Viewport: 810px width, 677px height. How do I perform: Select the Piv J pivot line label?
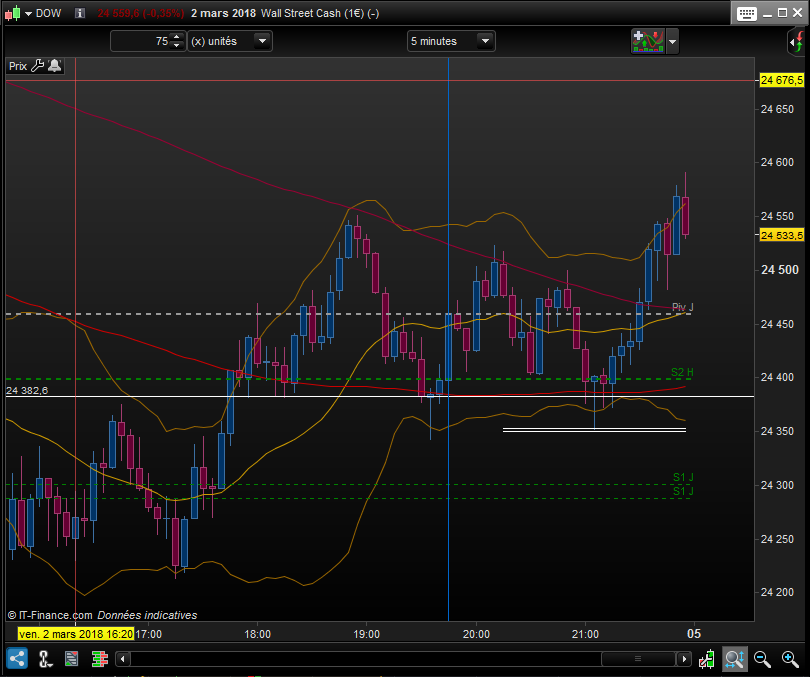pos(682,307)
